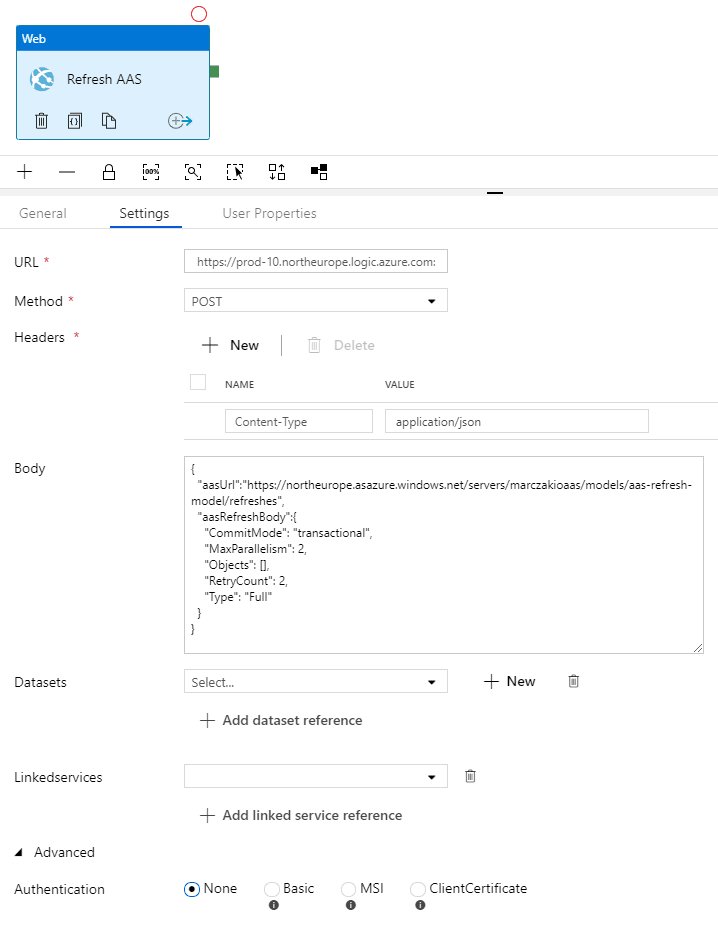Screen dimensions: 718x934
Task: Delete the linked service reference
Action: tap(470, 776)
